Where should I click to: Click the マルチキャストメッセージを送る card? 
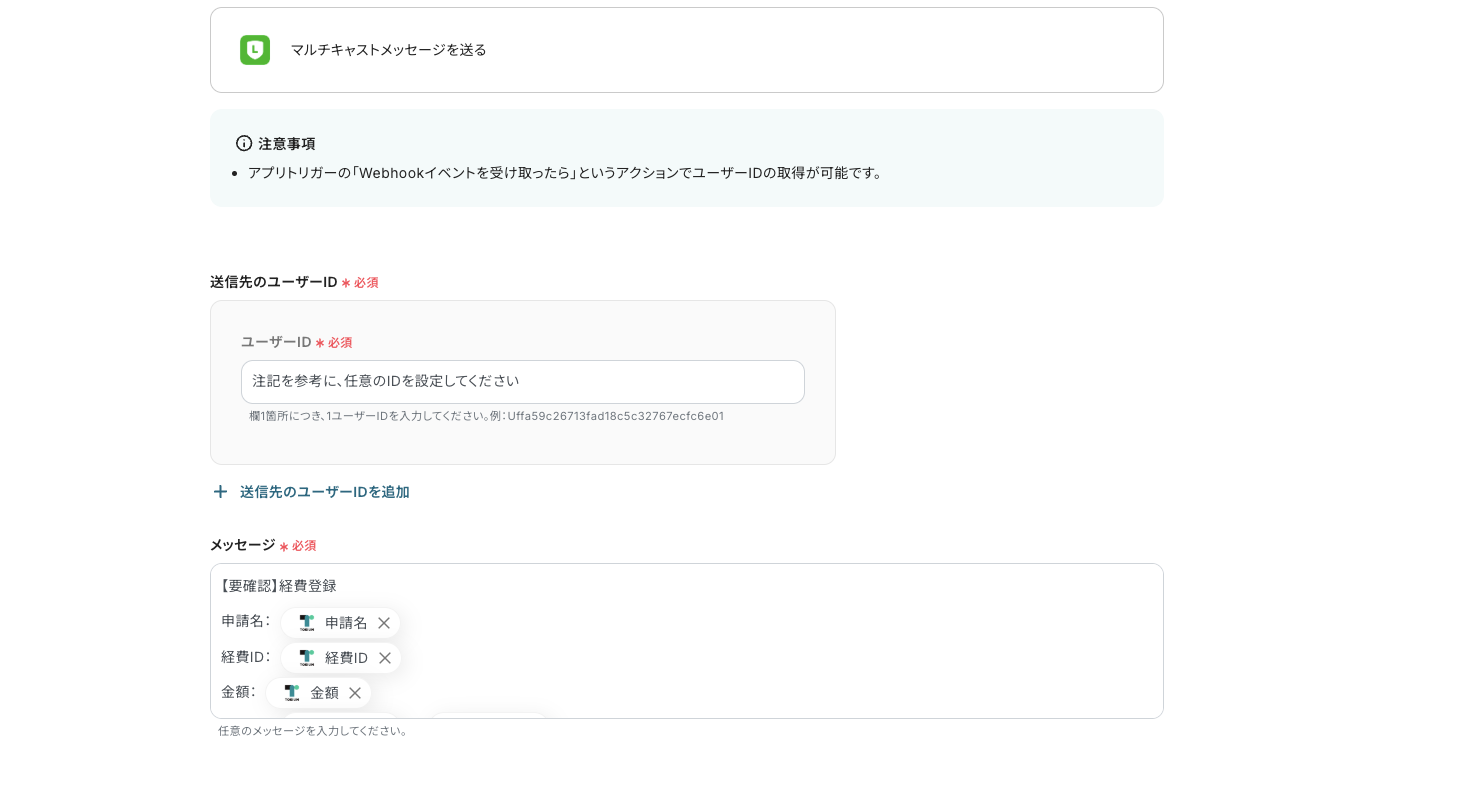coord(687,50)
